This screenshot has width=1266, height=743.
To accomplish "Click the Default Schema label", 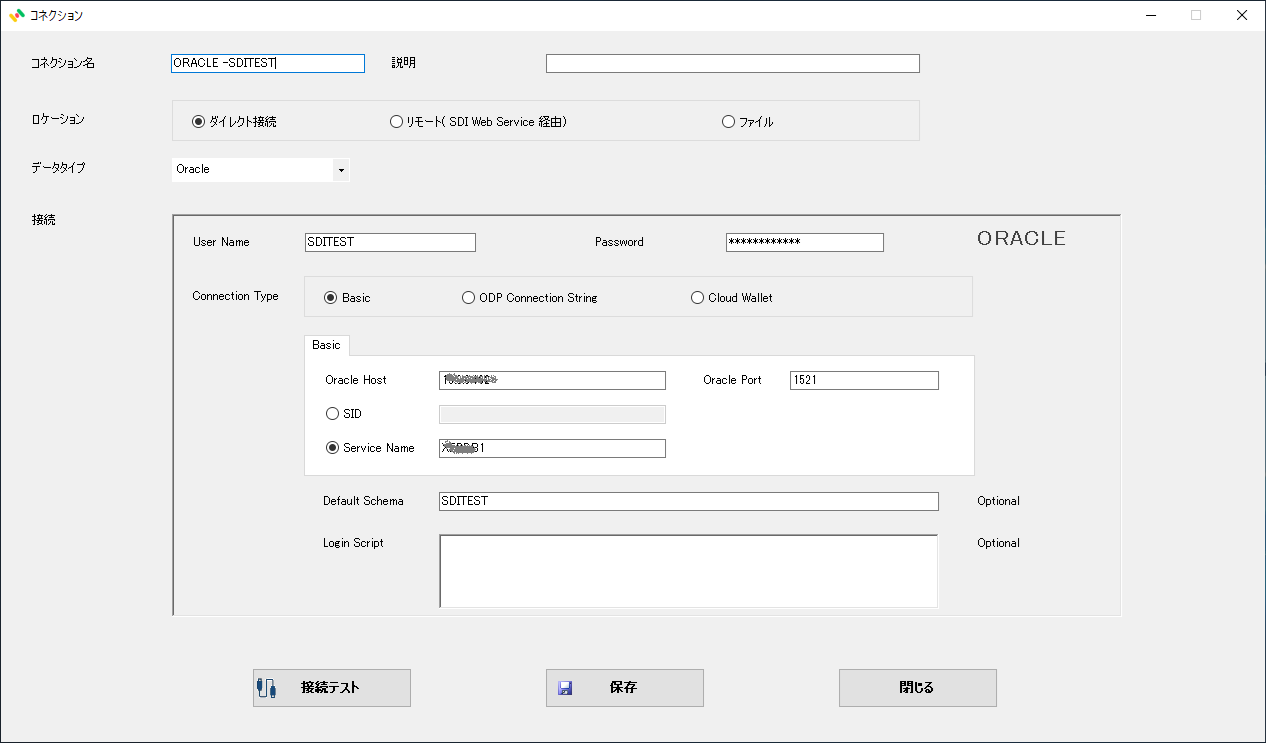I will 363,501.
